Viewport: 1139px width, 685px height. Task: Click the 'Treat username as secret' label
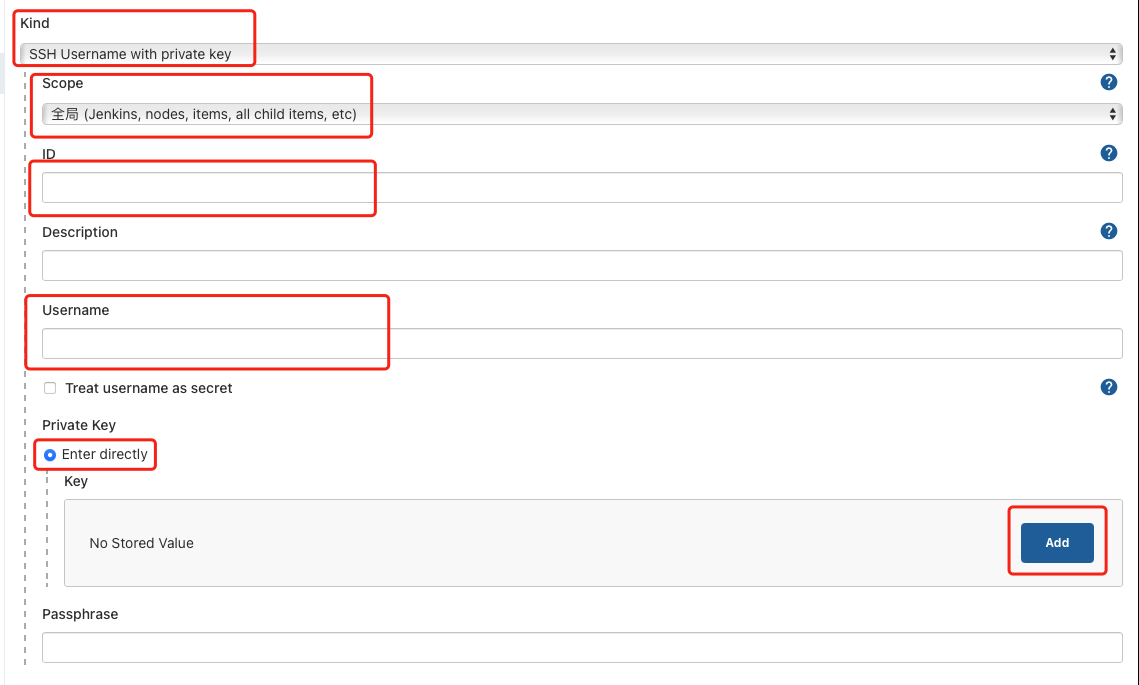point(149,388)
